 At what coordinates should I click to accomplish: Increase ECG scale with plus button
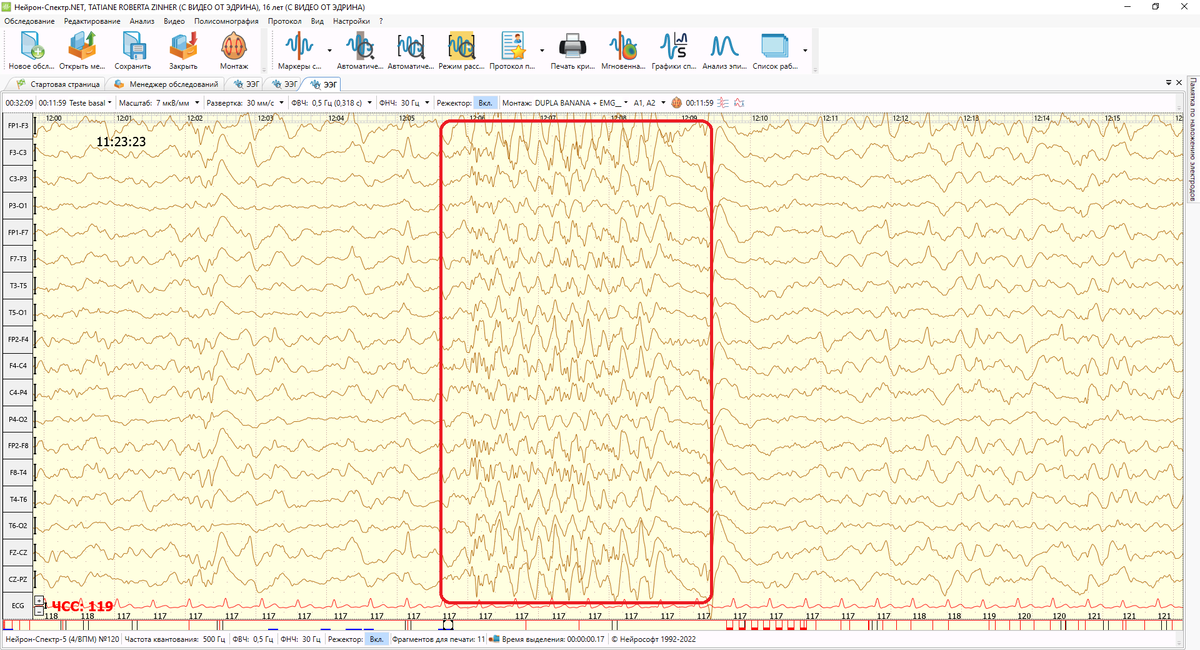39,601
